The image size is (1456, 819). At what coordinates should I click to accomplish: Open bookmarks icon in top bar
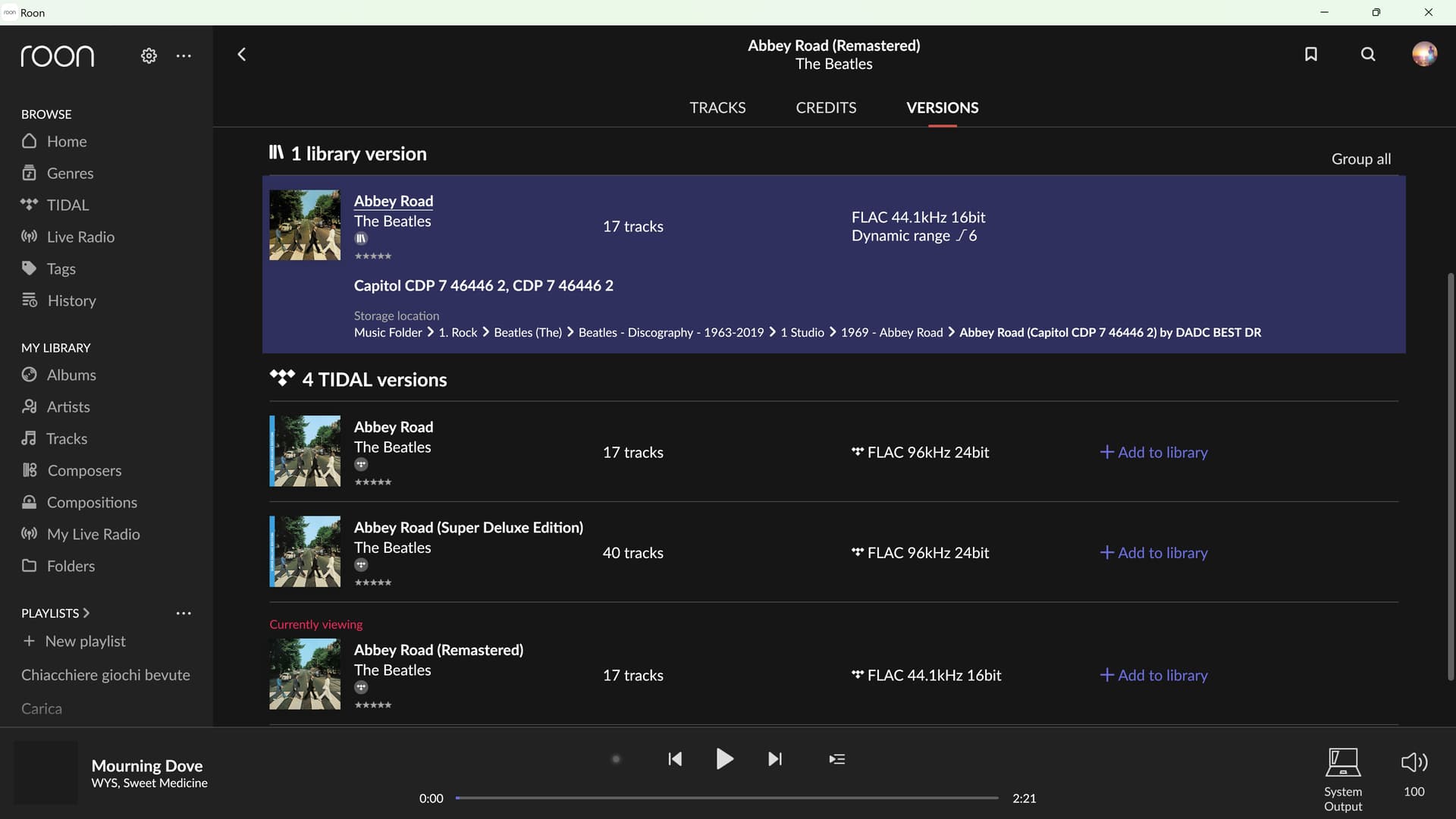(x=1310, y=54)
